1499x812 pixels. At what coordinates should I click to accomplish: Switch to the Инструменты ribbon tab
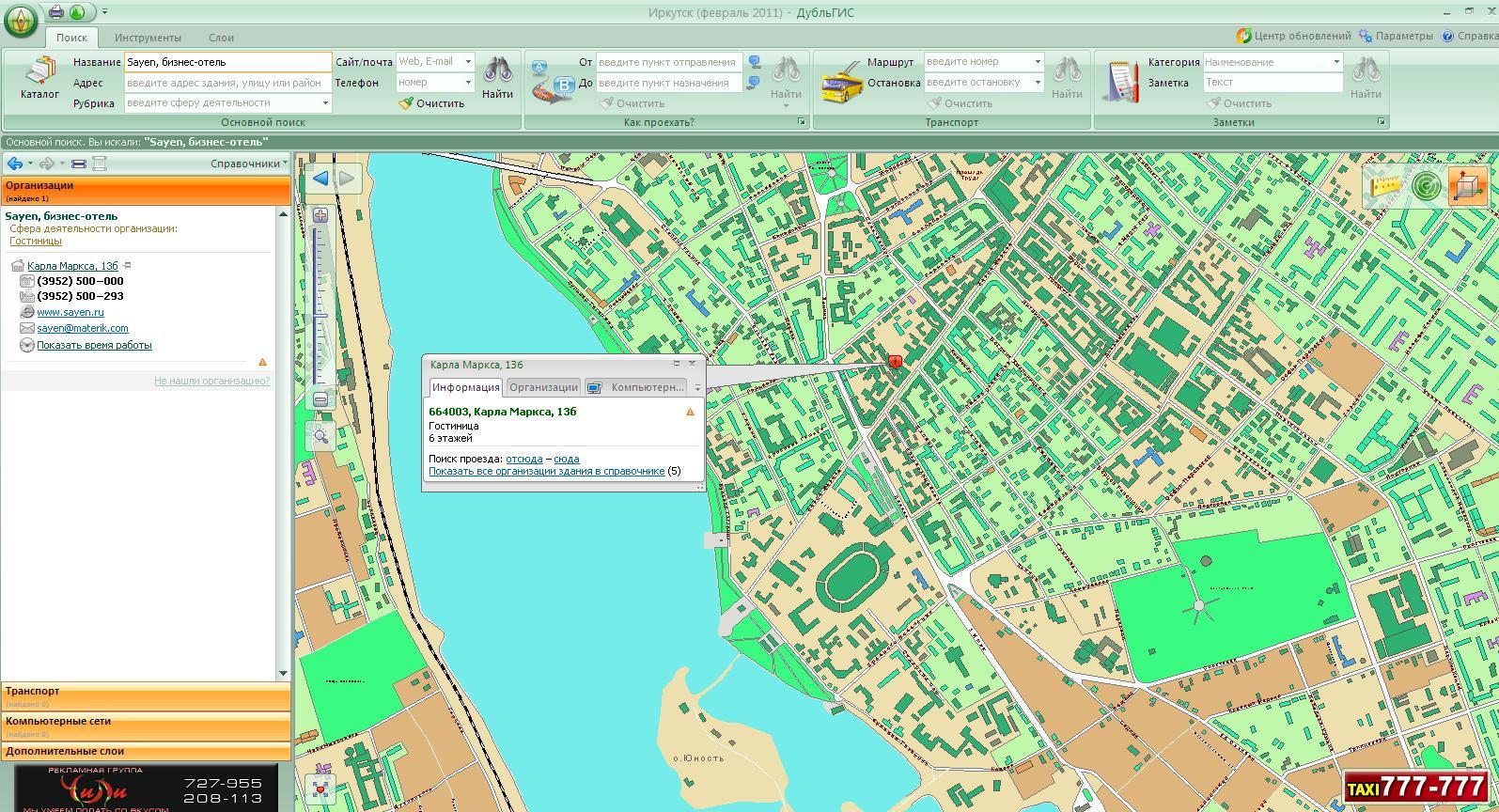click(x=148, y=38)
